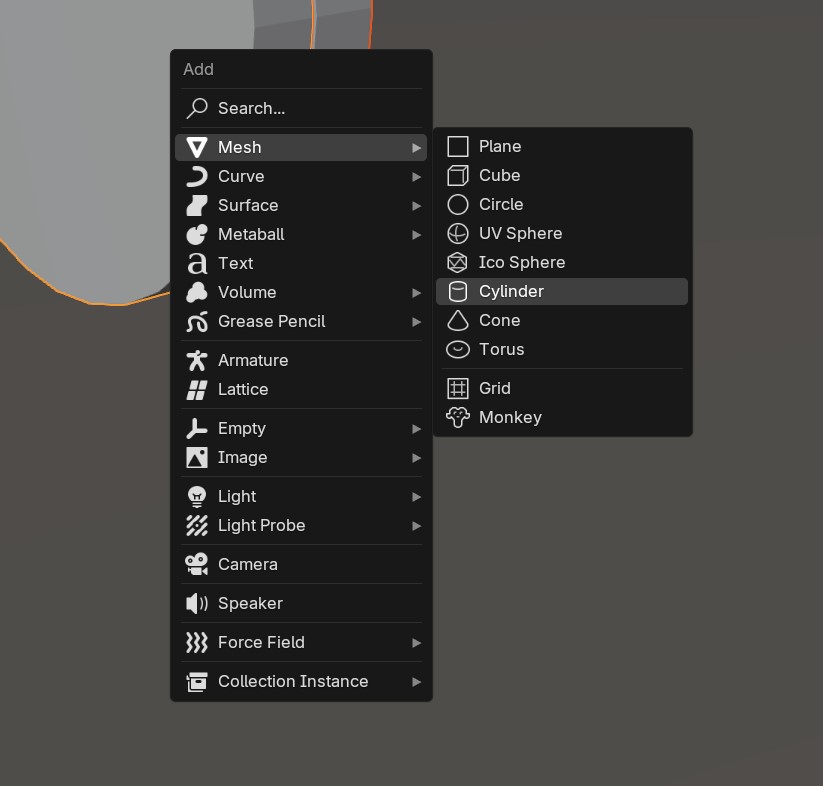
Task: Click the Grid mesh icon
Action: tap(458, 388)
